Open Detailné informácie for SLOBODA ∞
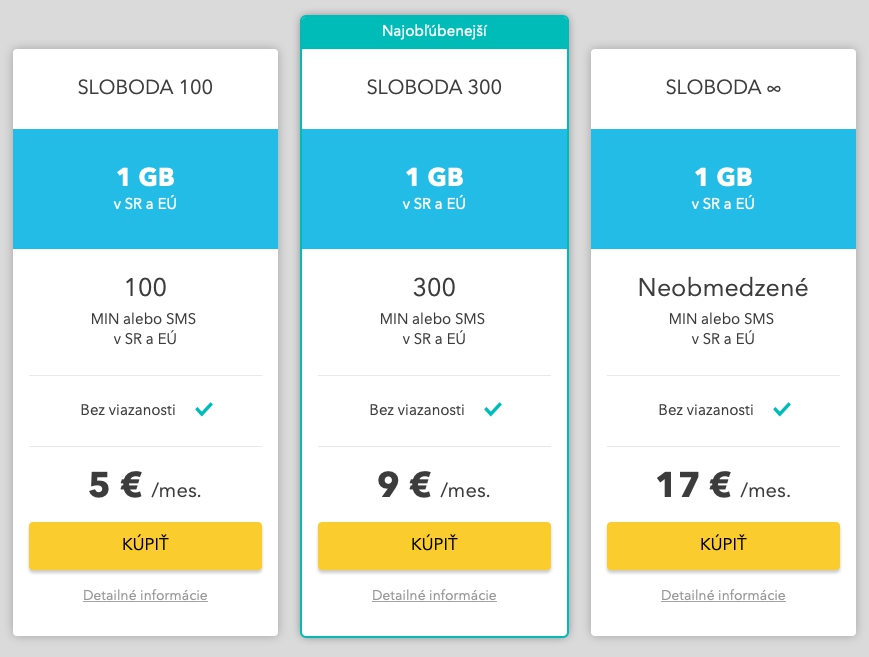 723,595
